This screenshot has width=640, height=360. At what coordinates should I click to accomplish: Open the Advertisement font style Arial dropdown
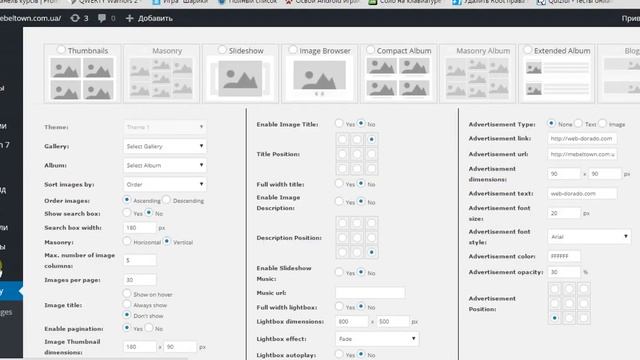tap(589, 236)
